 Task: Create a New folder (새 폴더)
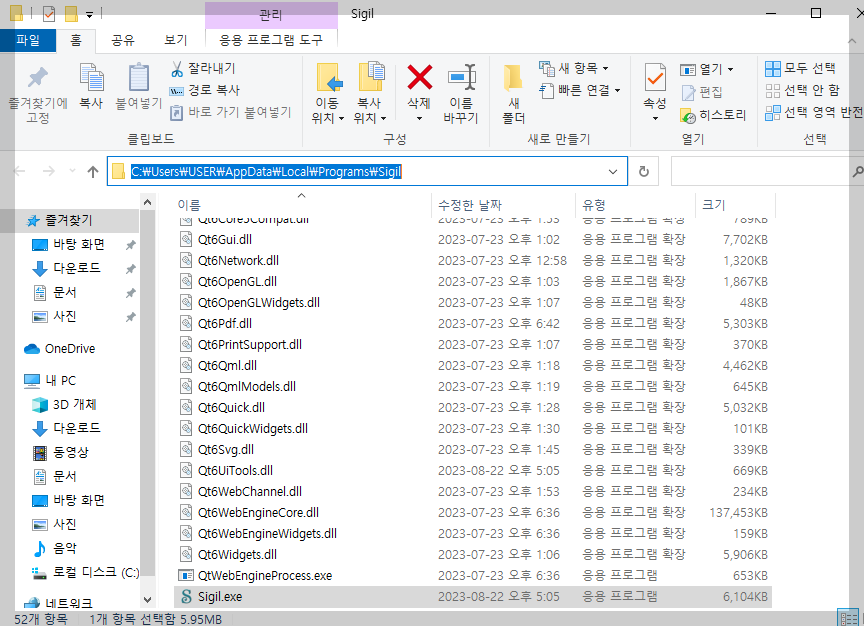coord(514,94)
